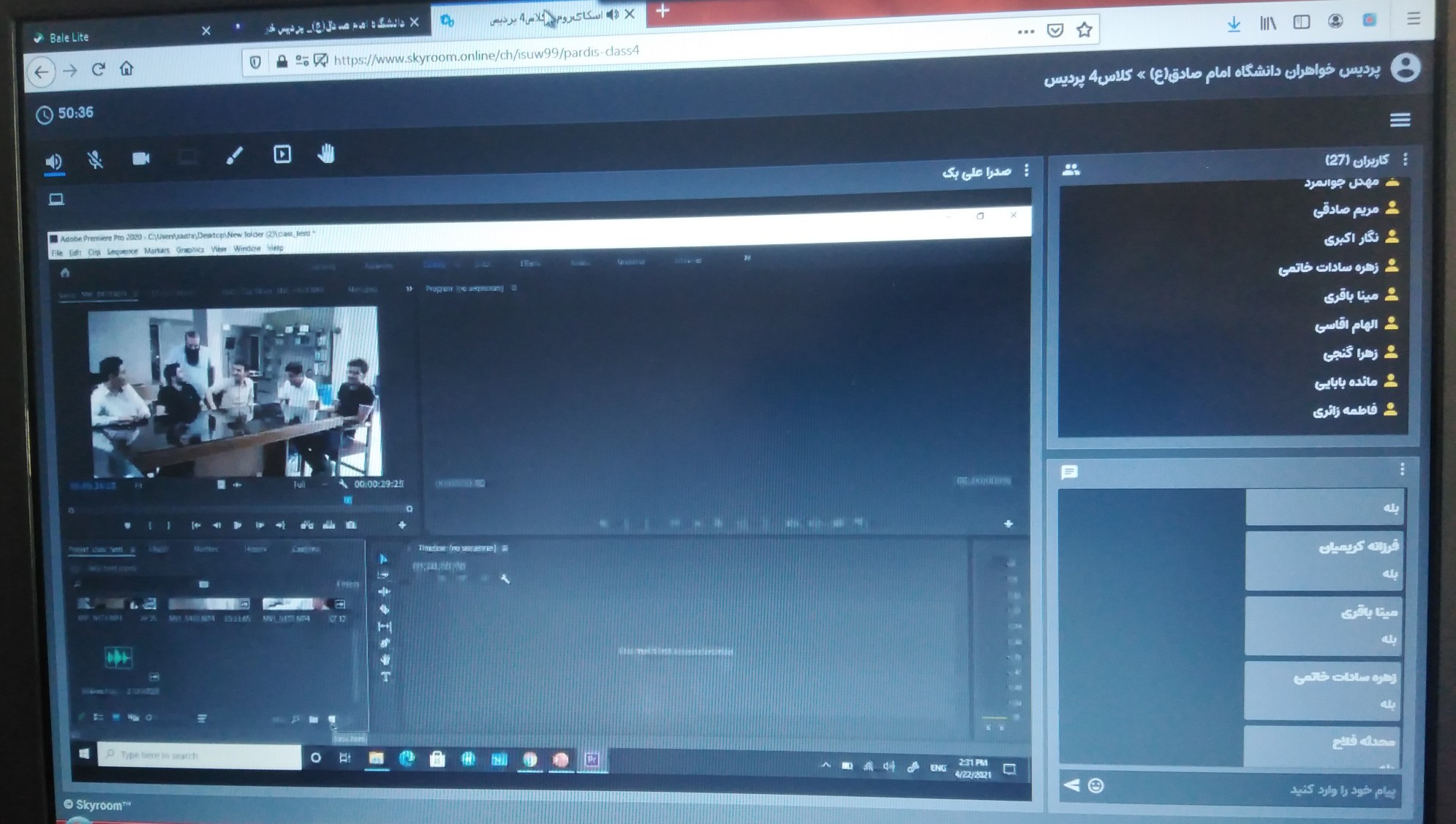Open Premiere File menu in shared screen
Image resolution: width=1456 pixels, height=824 pixels.
coord(57,253)
